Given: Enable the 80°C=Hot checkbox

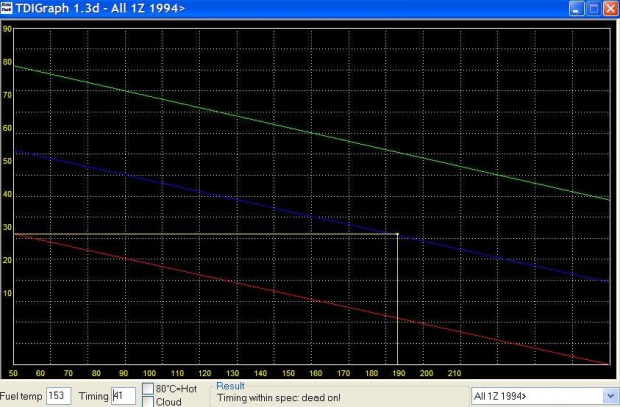Looking at the screenshot, I should [x=147, y=388].
